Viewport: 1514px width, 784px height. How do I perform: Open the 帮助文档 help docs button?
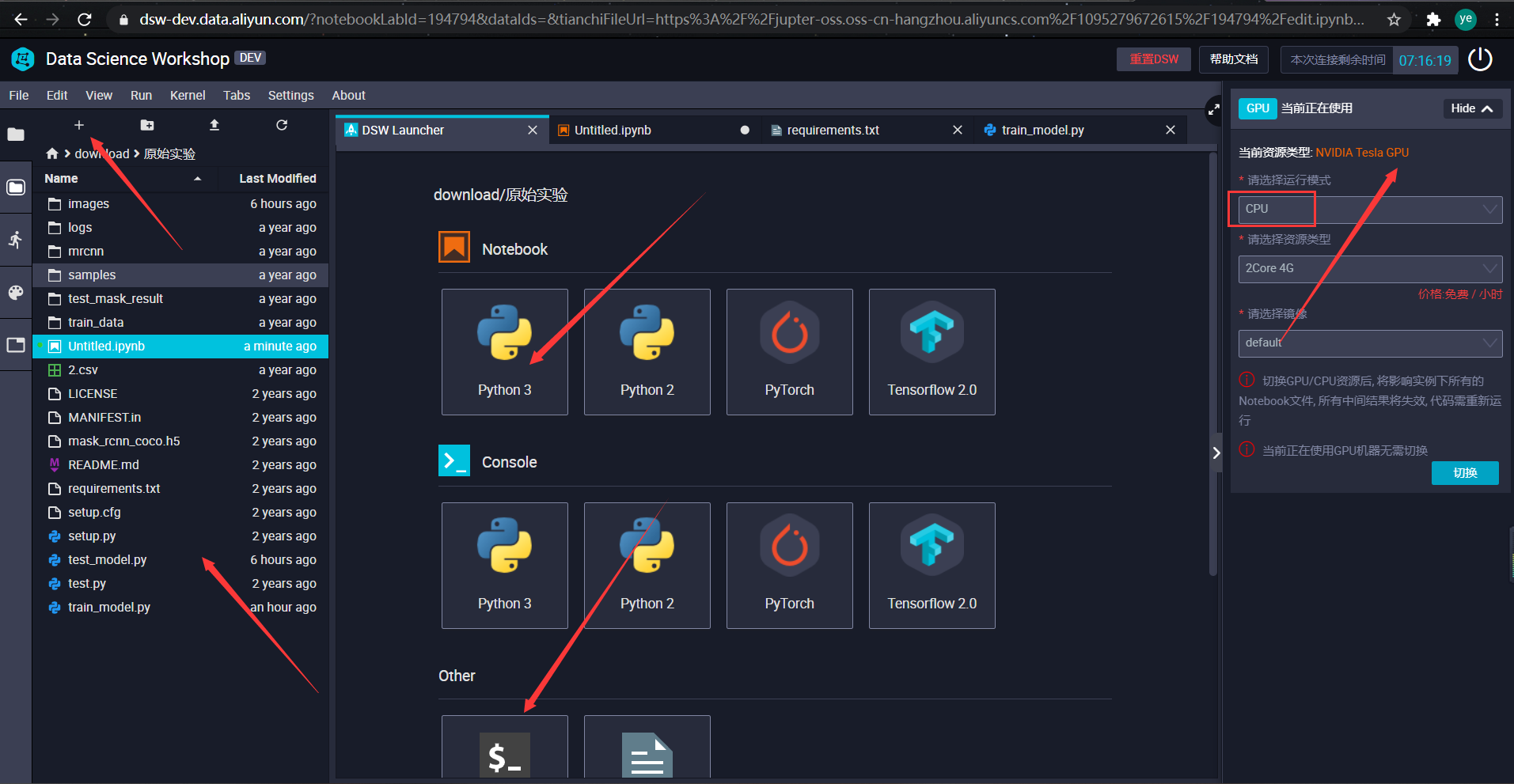(1234, 59)
